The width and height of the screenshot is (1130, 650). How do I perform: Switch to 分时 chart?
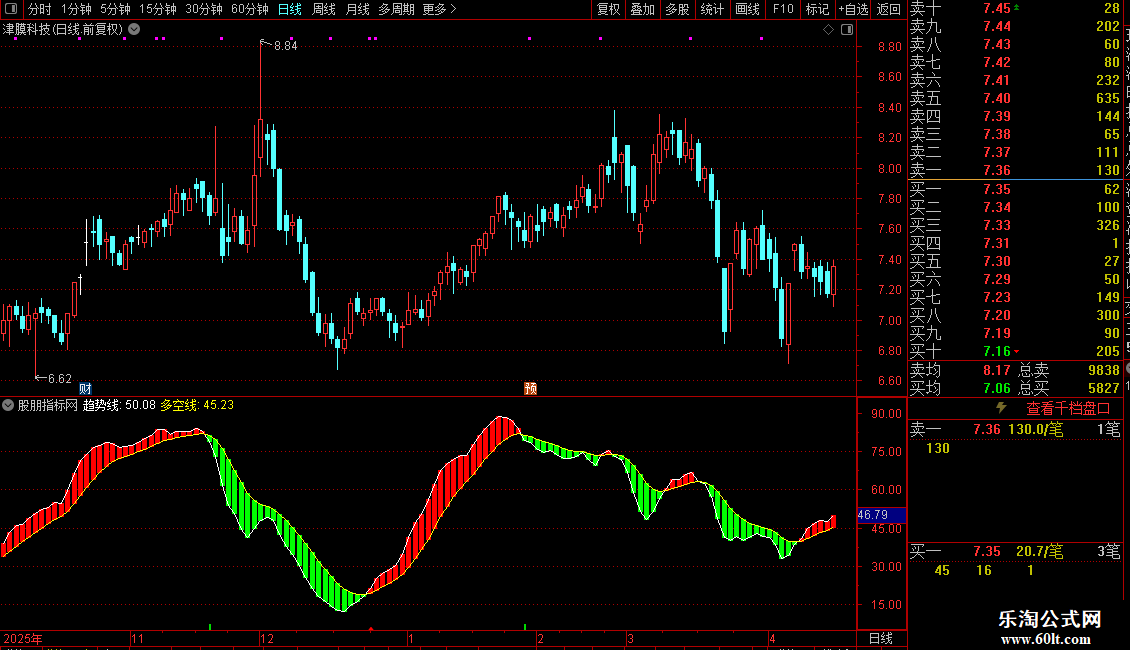[40, 9]
